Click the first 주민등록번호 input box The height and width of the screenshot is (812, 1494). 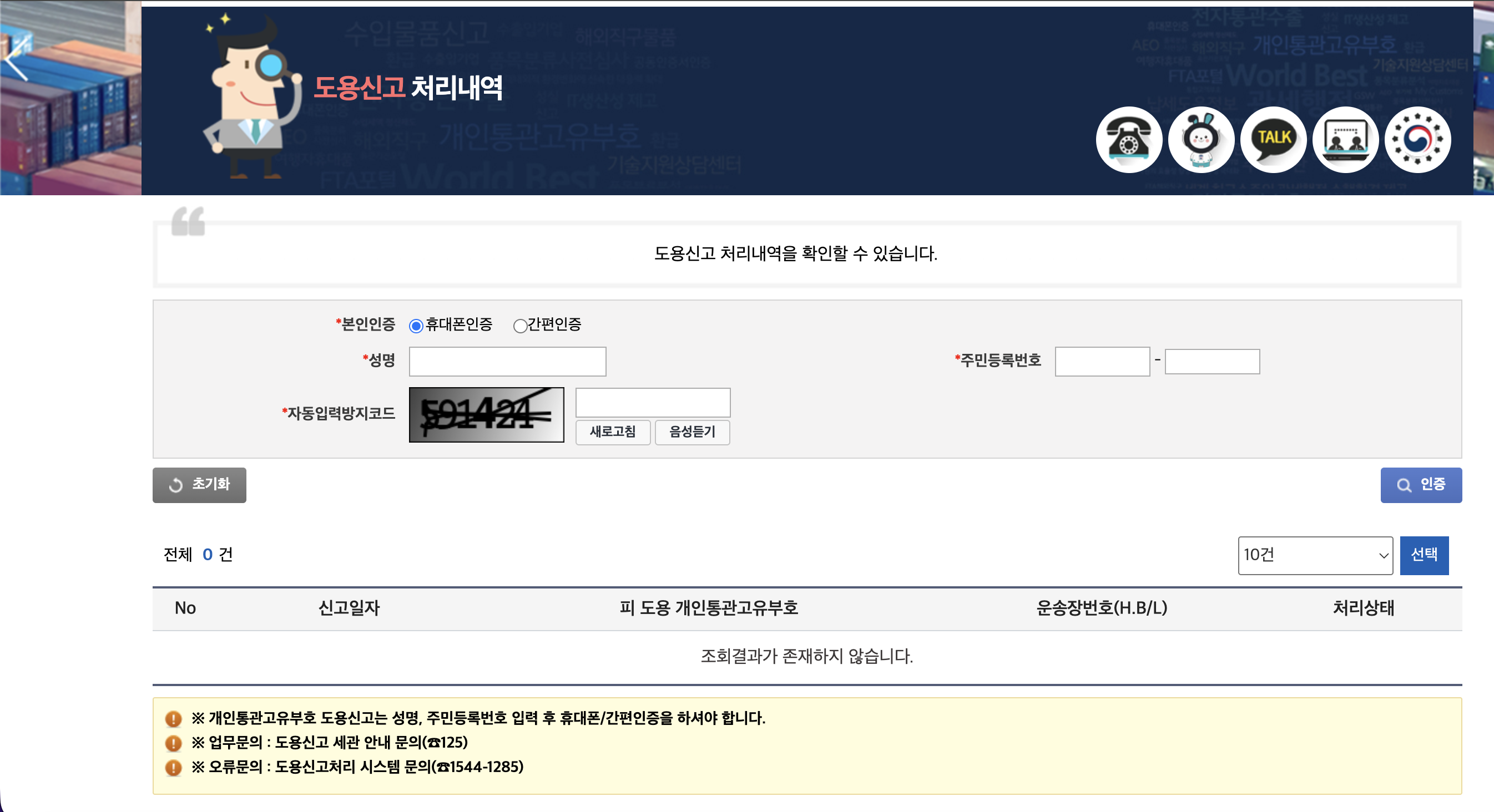tap(1102, 362)
